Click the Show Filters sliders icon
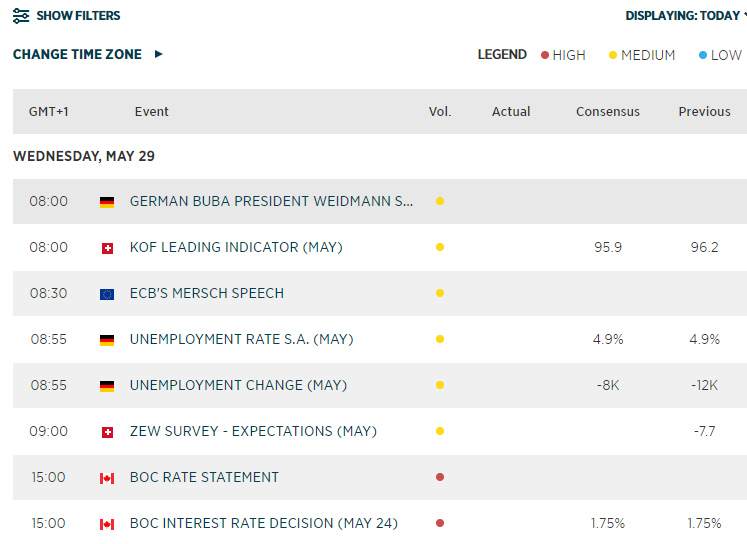The image size is (747, 544). [x=21, y=16]
